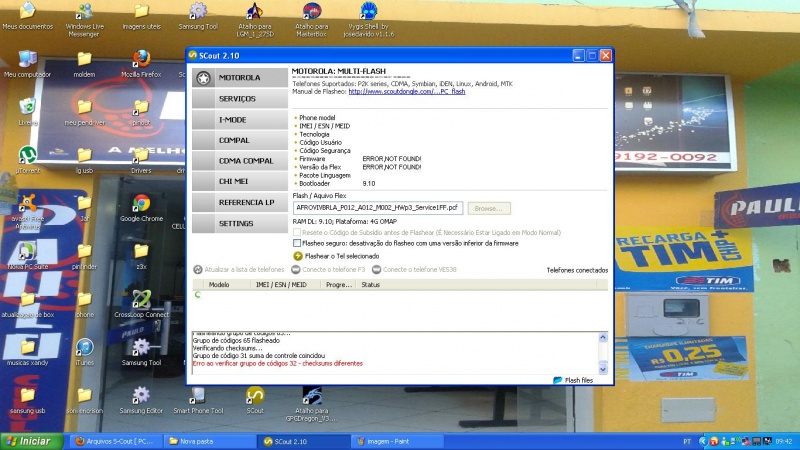Image resolution: width=800 pixels, height=450 pixels.
Task: Launch Vygis Shell desktop shortcut
Action: [x=368, y=20]
